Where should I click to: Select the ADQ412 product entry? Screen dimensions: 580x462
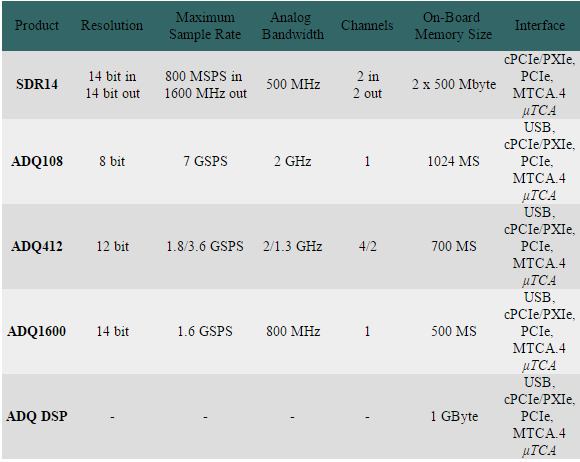tap(37, 246)
